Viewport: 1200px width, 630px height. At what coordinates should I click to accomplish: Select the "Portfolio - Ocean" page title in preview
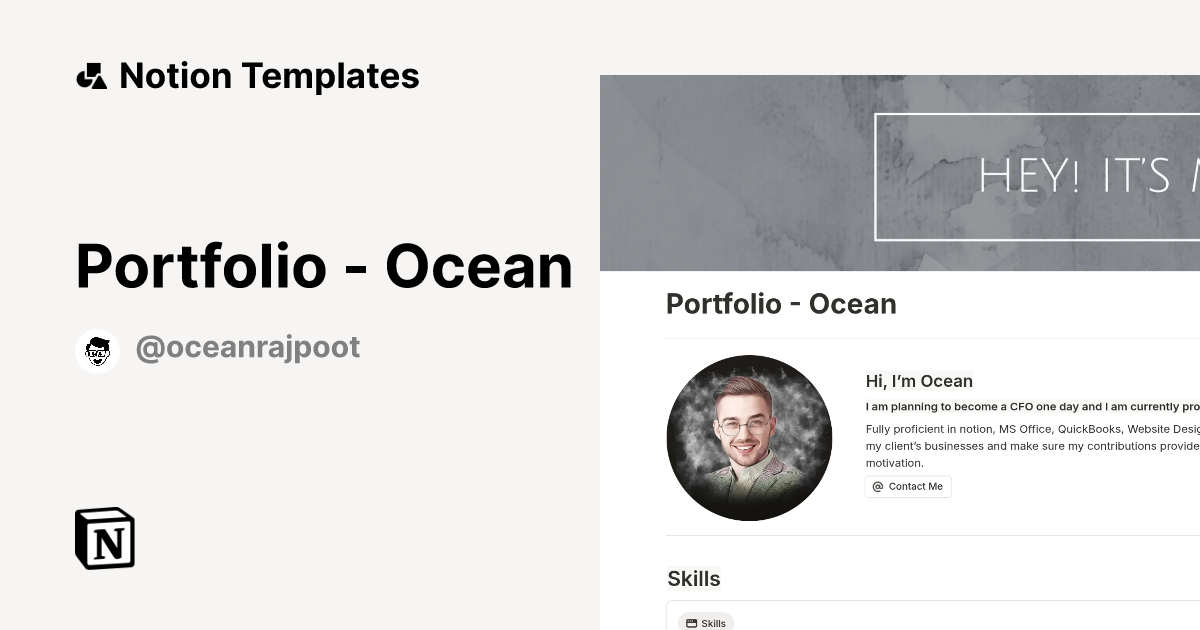click(x=781, y=304)
